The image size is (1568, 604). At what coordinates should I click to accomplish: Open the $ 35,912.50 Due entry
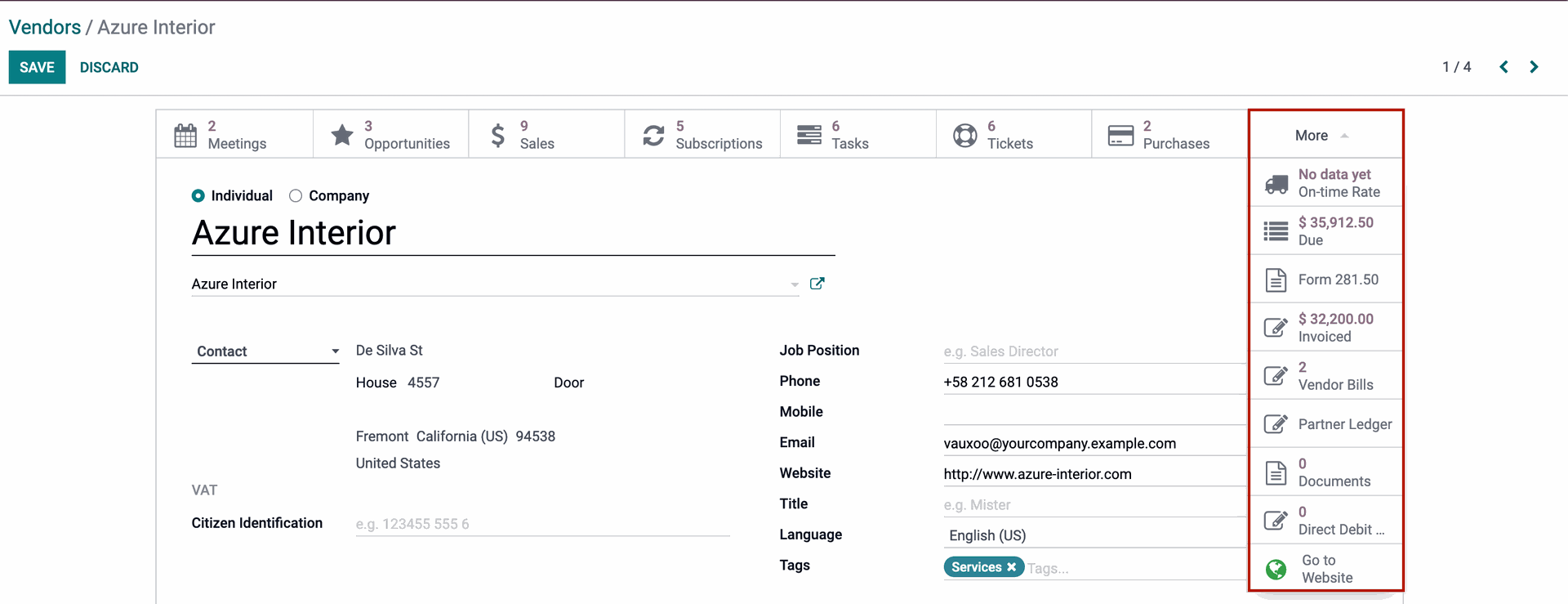(x=1326, y=231)
